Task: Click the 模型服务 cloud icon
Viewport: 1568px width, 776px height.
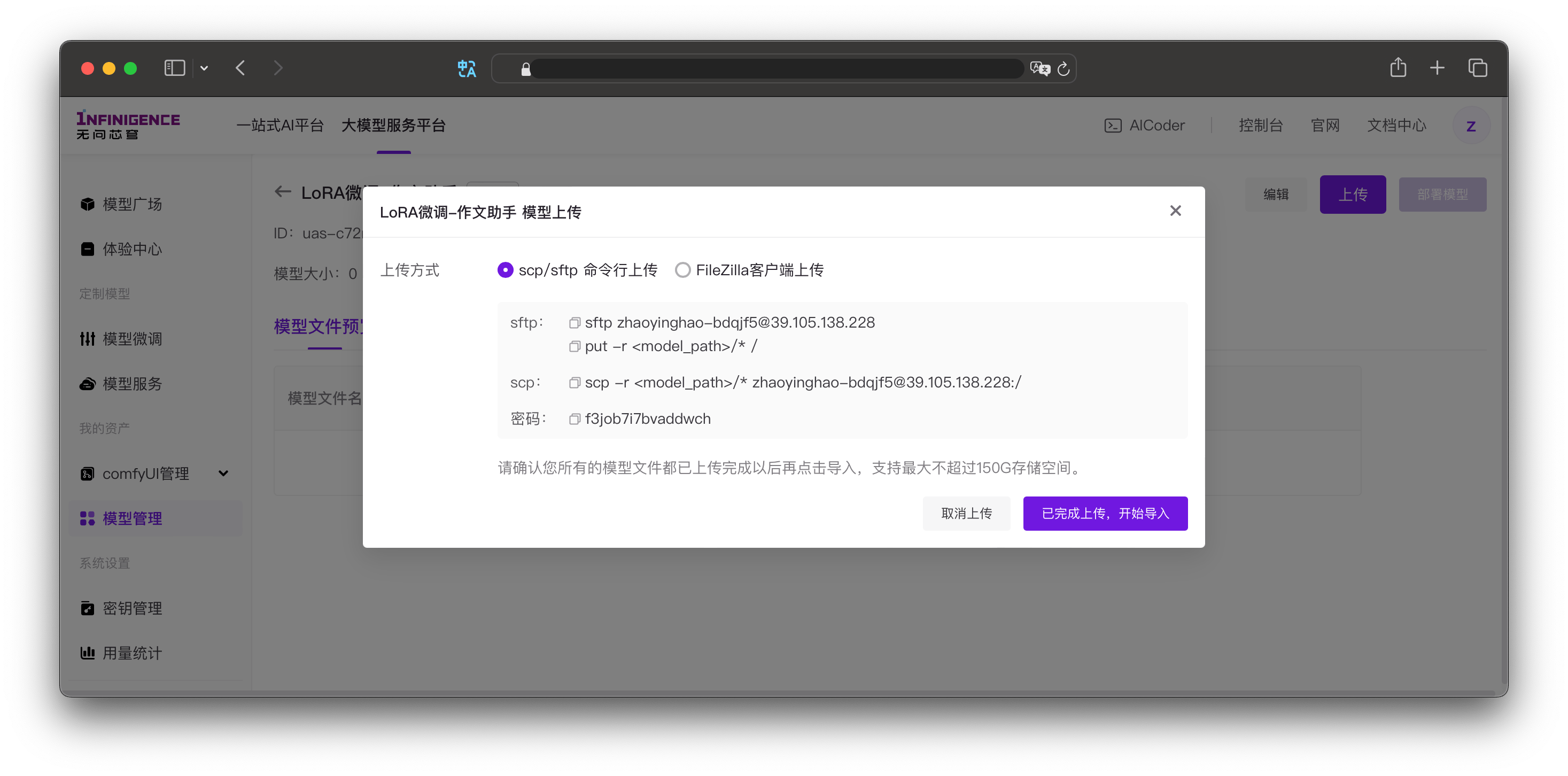Action: (87, 383)
